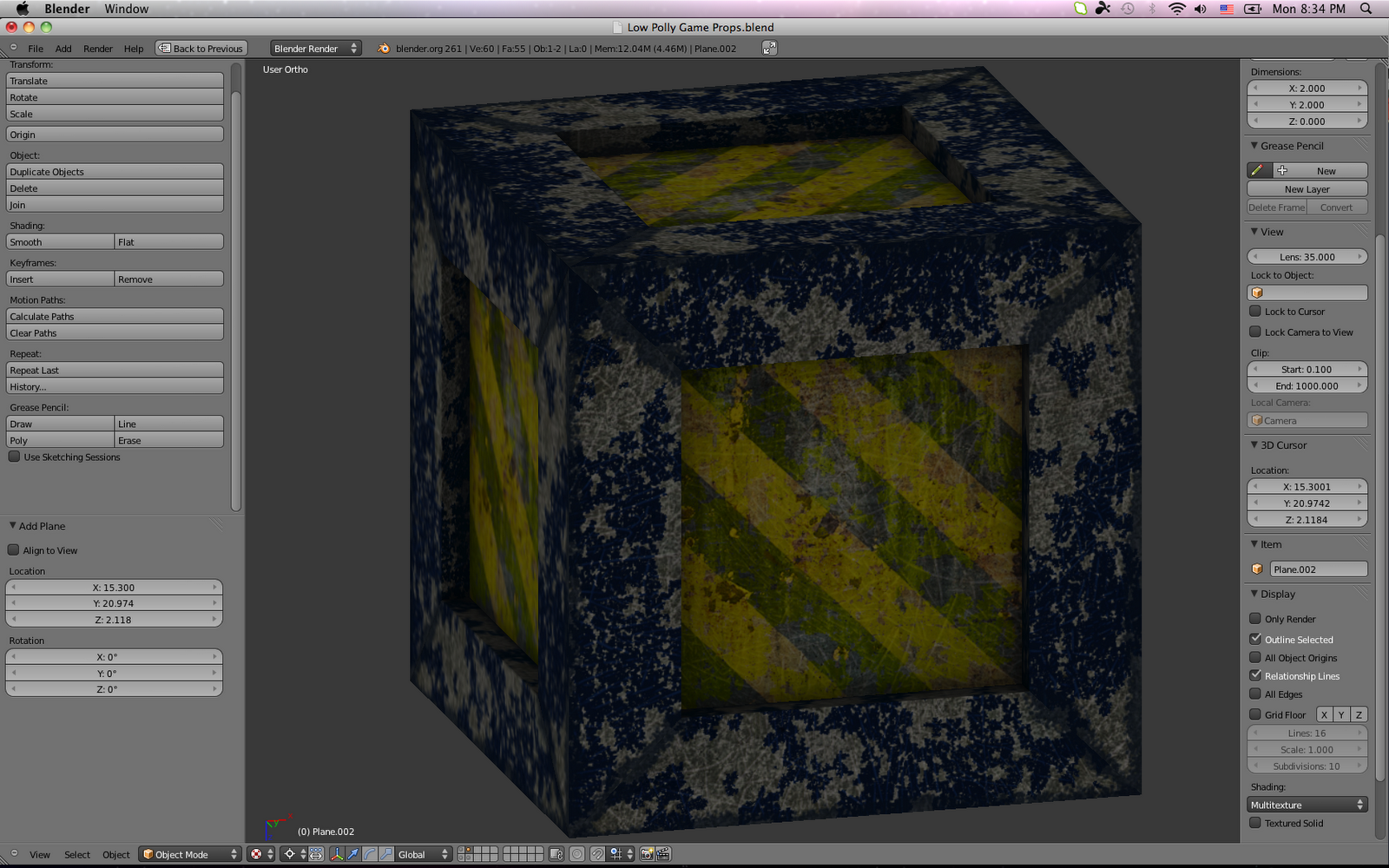
Task: Open the Add menu in the header
Action: point(63,49)
